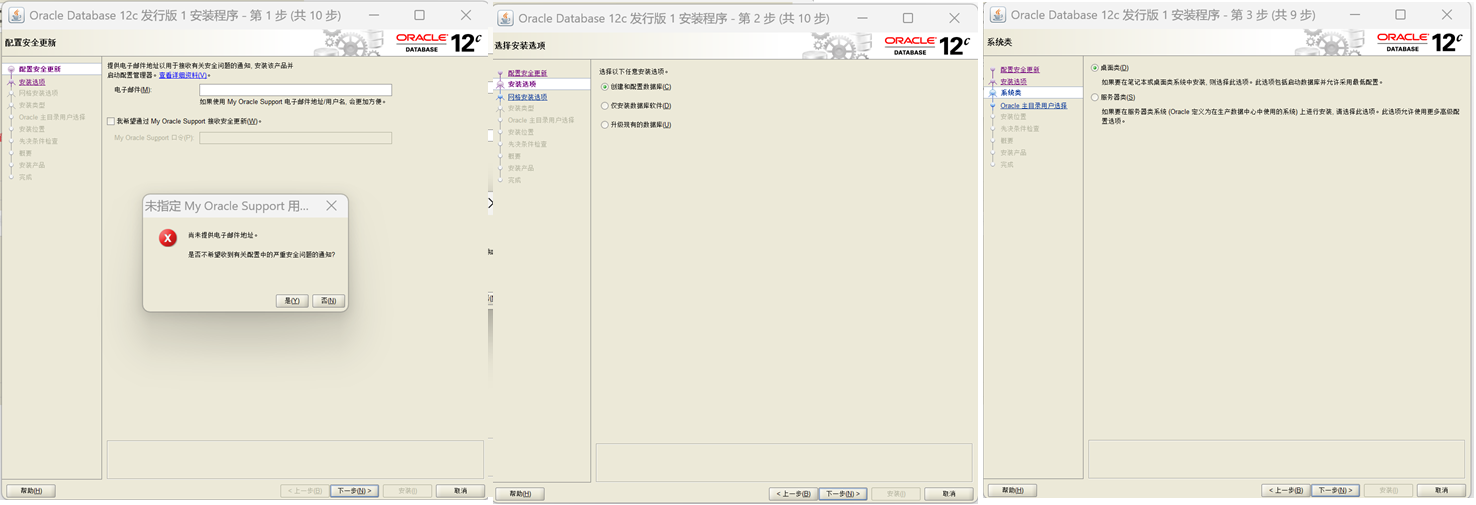Click 帮助(H) in the step 2 window
The image size is (1476, 505).
520,494
